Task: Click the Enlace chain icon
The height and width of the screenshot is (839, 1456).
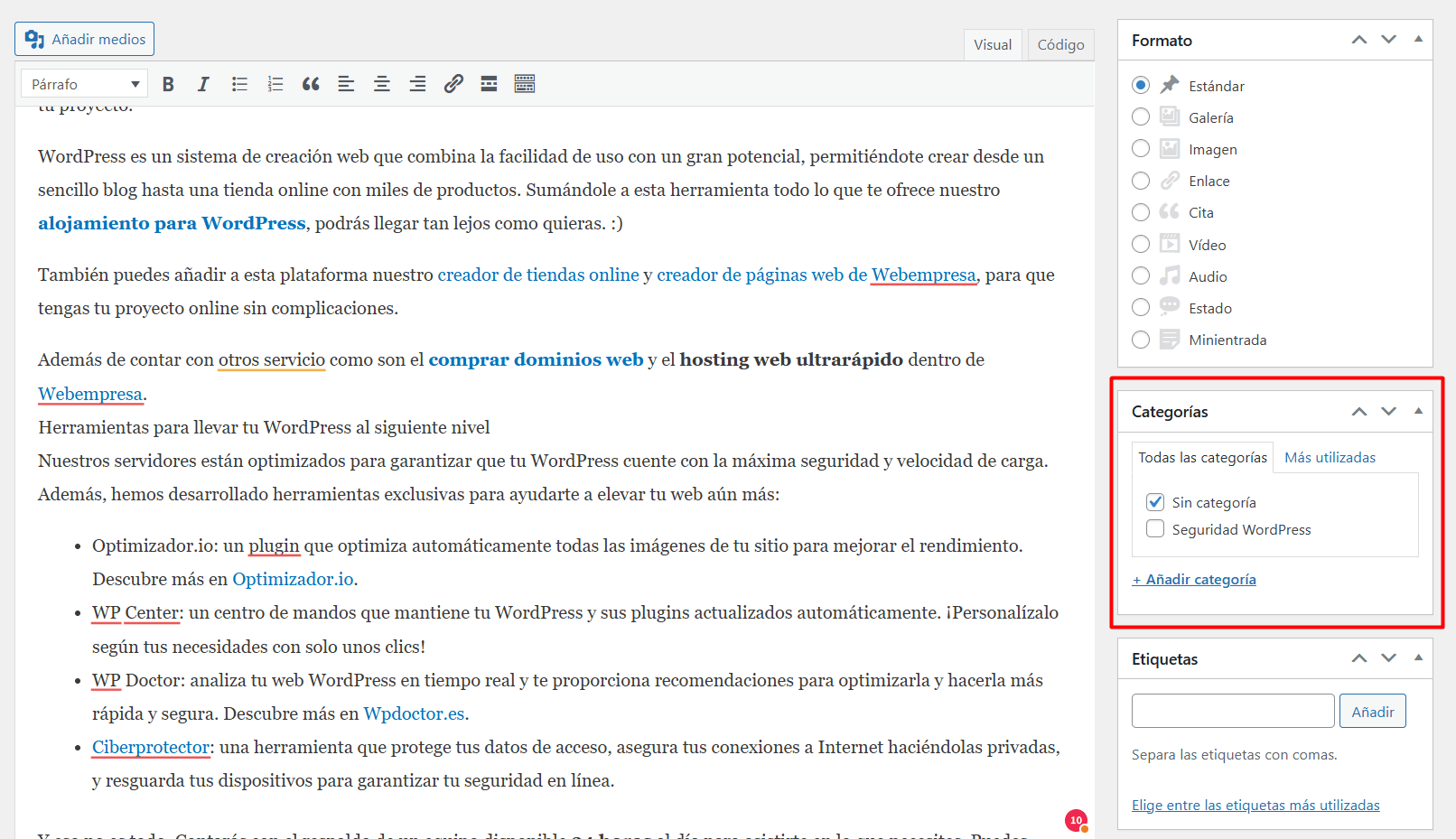Action: 1170,180
